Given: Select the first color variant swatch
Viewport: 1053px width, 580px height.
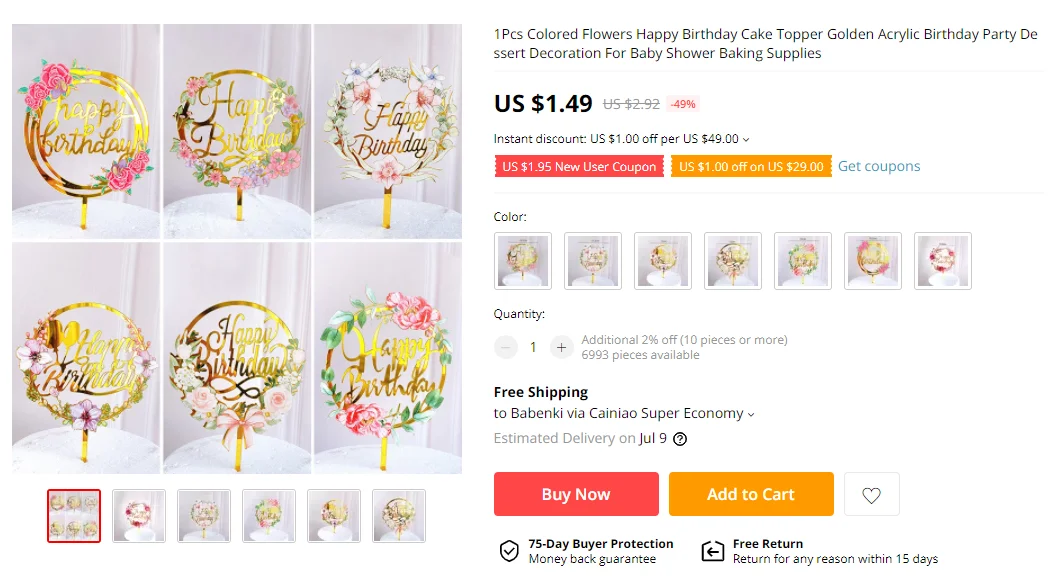Looking at the screenshot, I should click(x=523, y=261).
